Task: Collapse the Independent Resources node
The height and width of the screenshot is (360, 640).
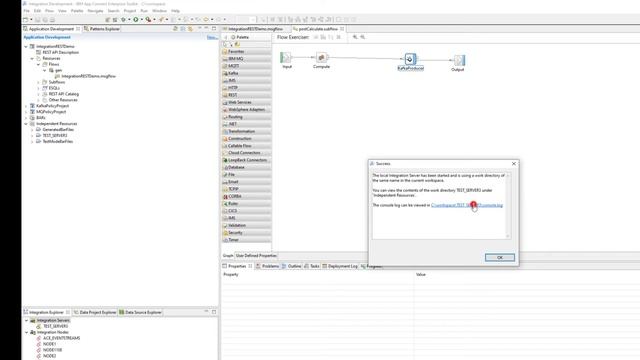Action: (26, 124)
